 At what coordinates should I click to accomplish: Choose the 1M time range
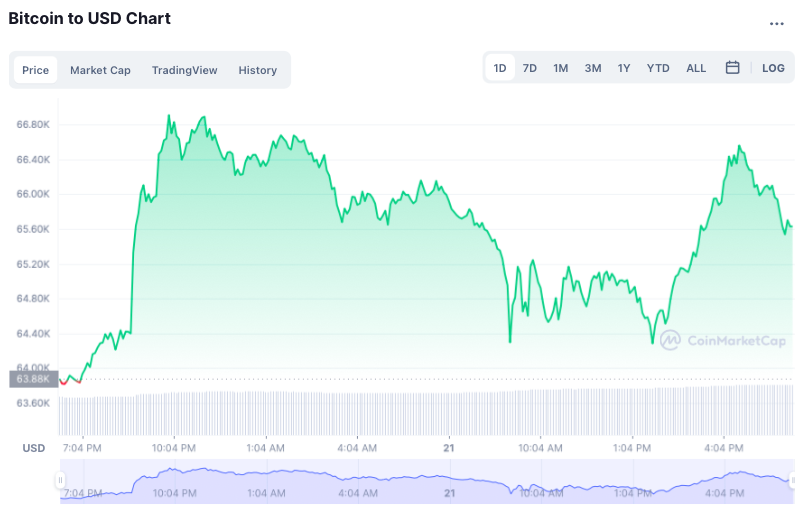(561, 68)
